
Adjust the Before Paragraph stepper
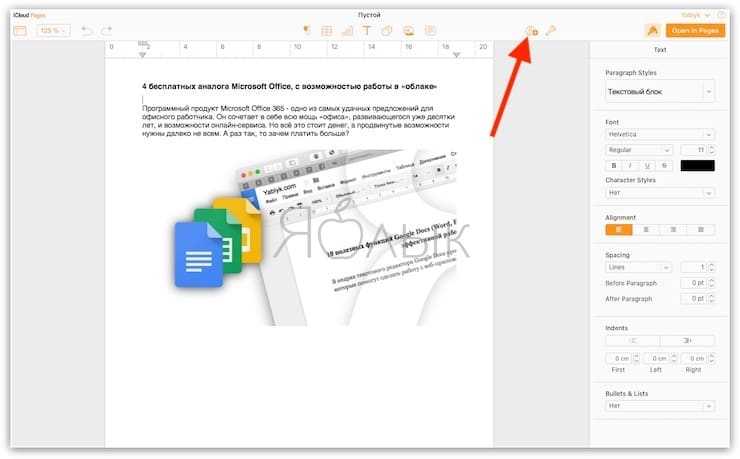pos(712,283)
